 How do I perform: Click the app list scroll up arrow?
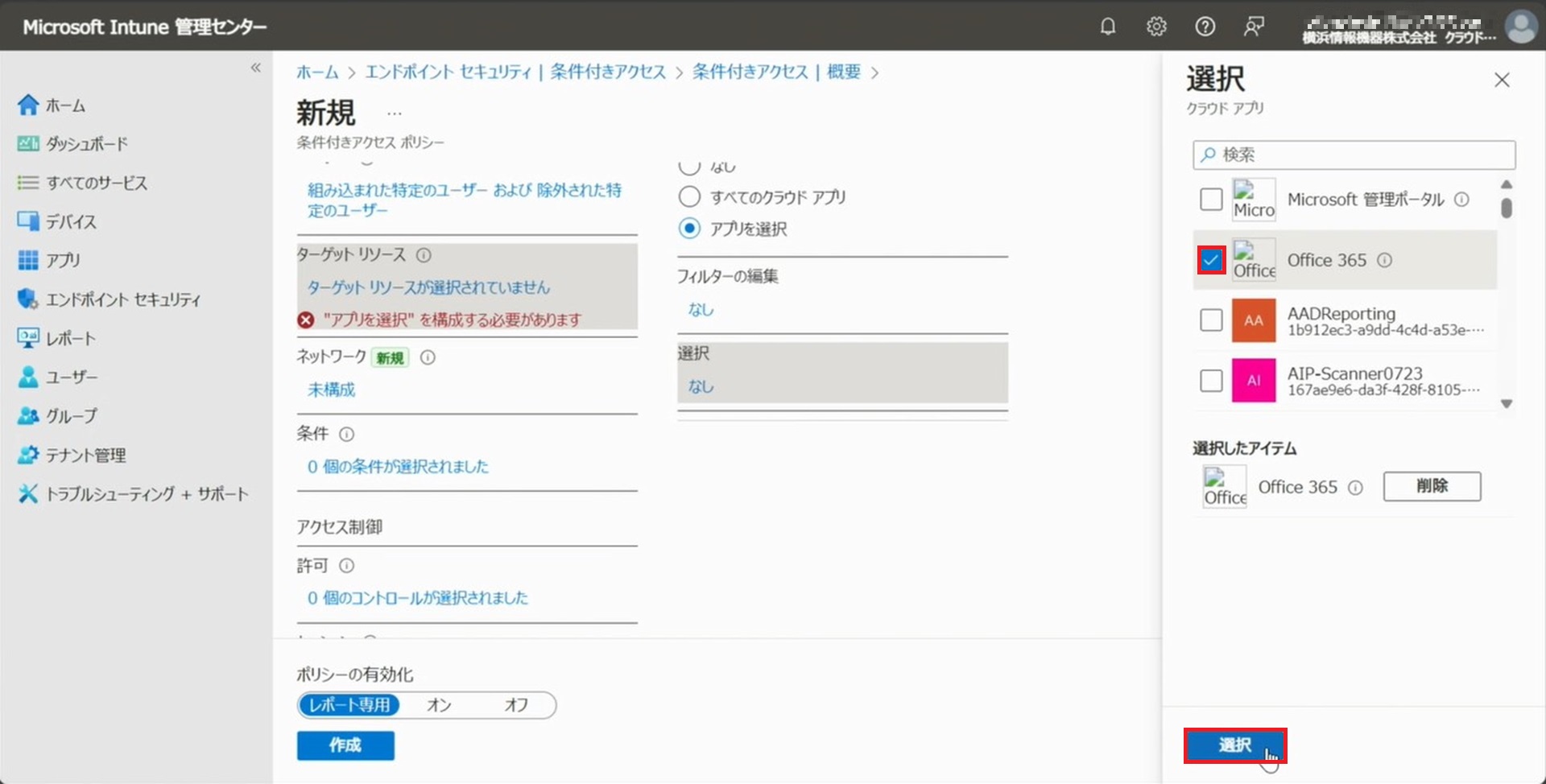1507,185
